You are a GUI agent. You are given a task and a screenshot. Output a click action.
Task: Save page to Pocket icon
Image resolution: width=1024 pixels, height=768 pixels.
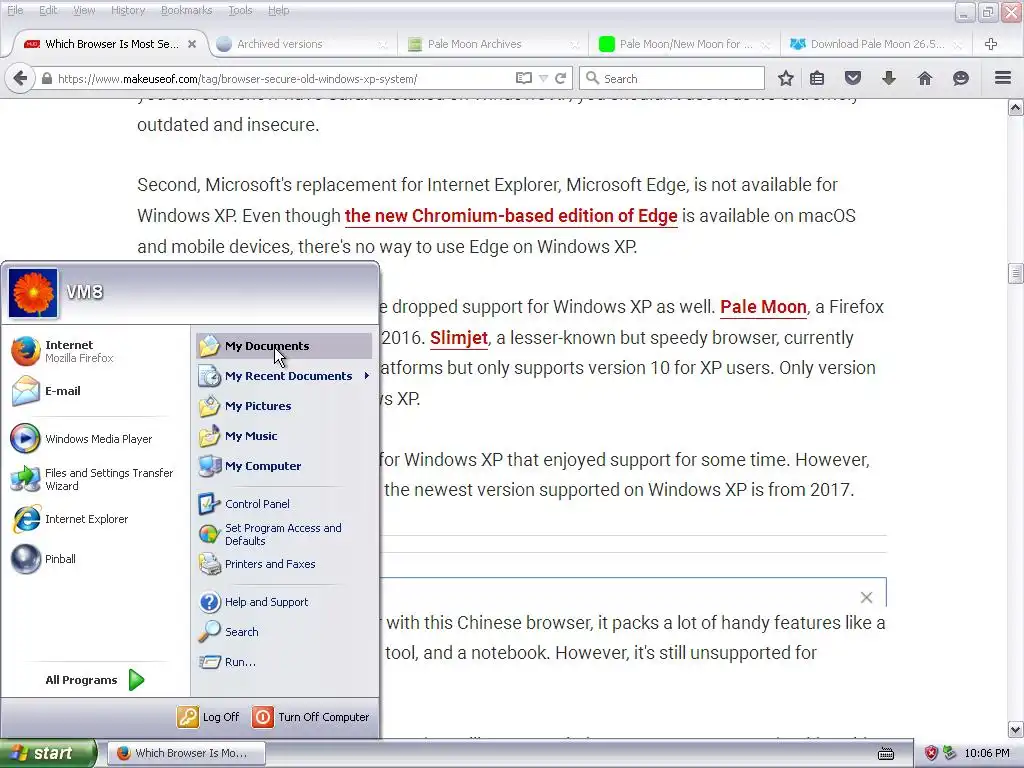(853, 78)
